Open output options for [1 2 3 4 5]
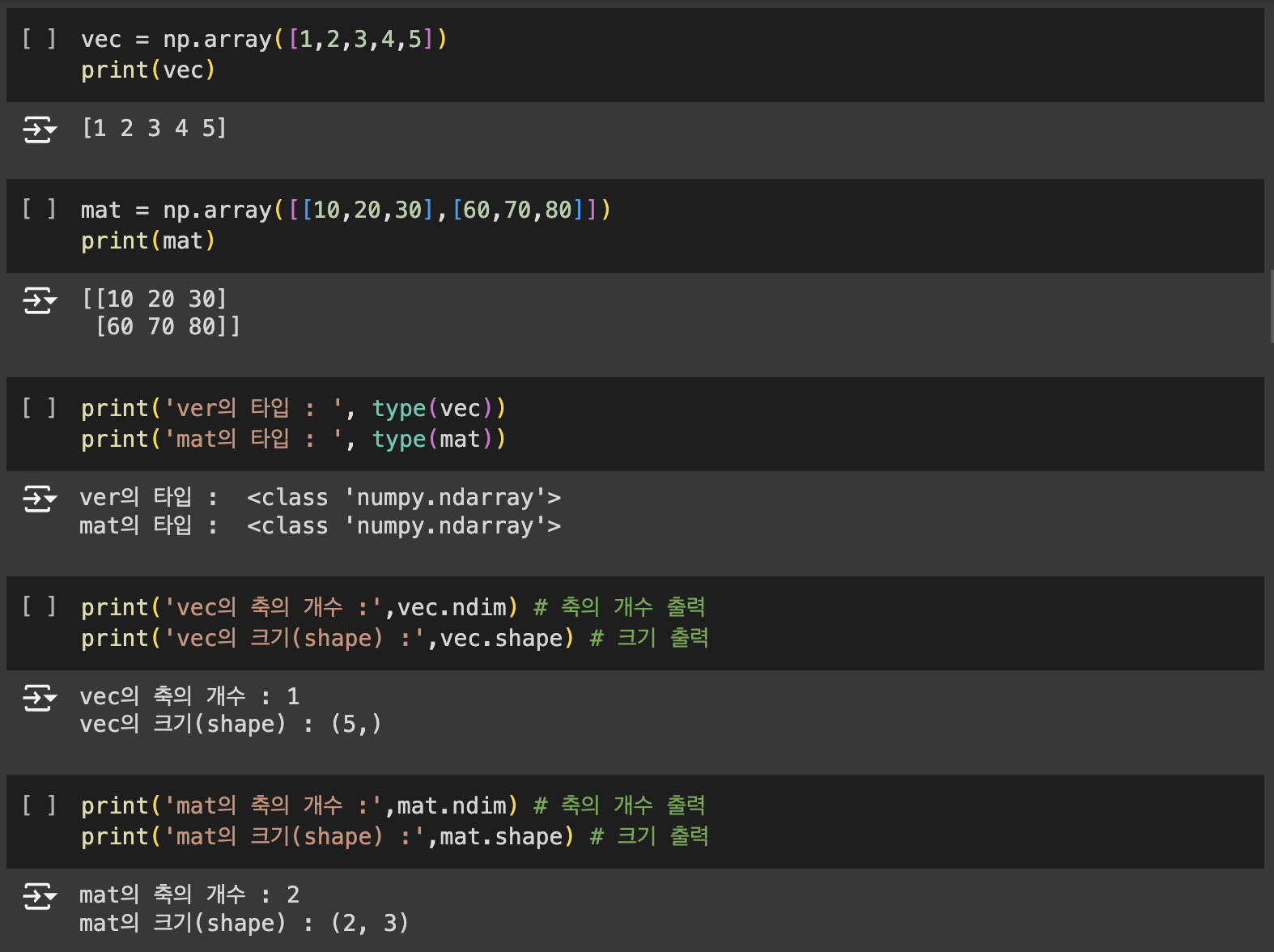1274x952 pixels. click(40, 129)
